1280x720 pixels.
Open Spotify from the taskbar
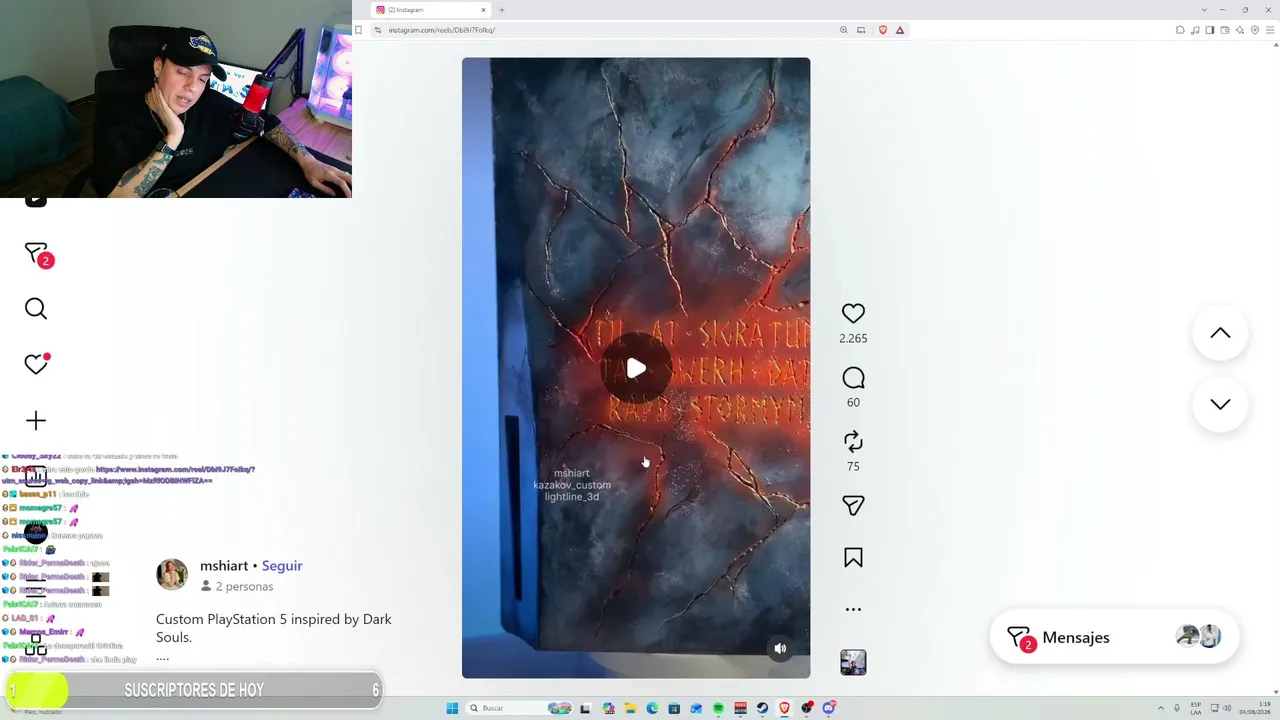[x=718, y=708]
